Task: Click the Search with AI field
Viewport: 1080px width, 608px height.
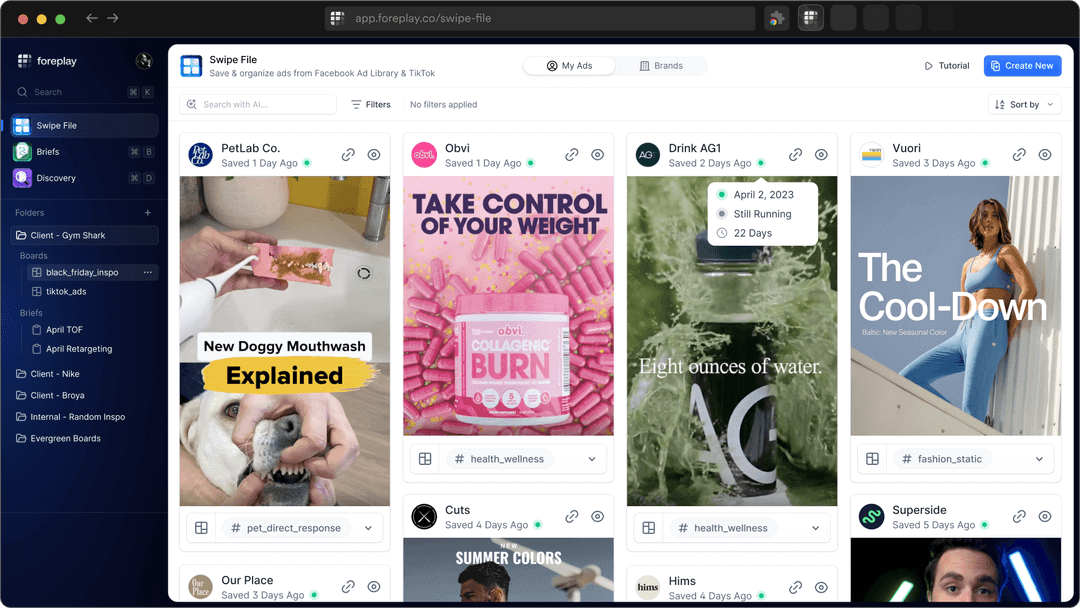Action: tap(258, 104)
